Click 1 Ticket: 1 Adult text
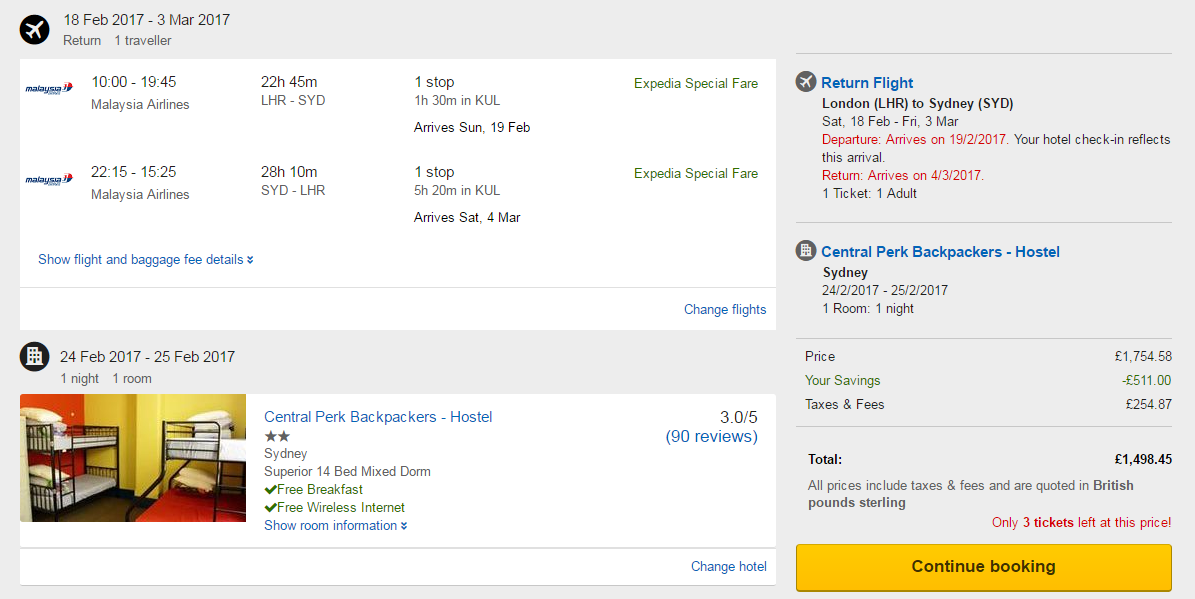The width and height of the screenshot is (1195, 599). pos(870,194)
